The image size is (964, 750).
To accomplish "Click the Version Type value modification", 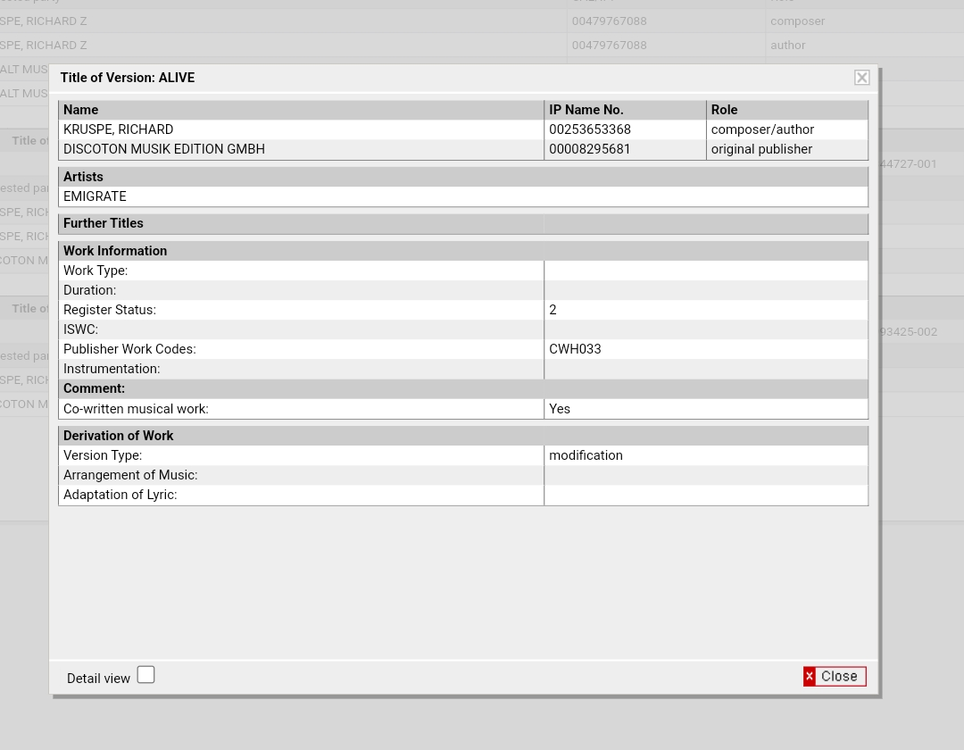I will coord(586,456).
